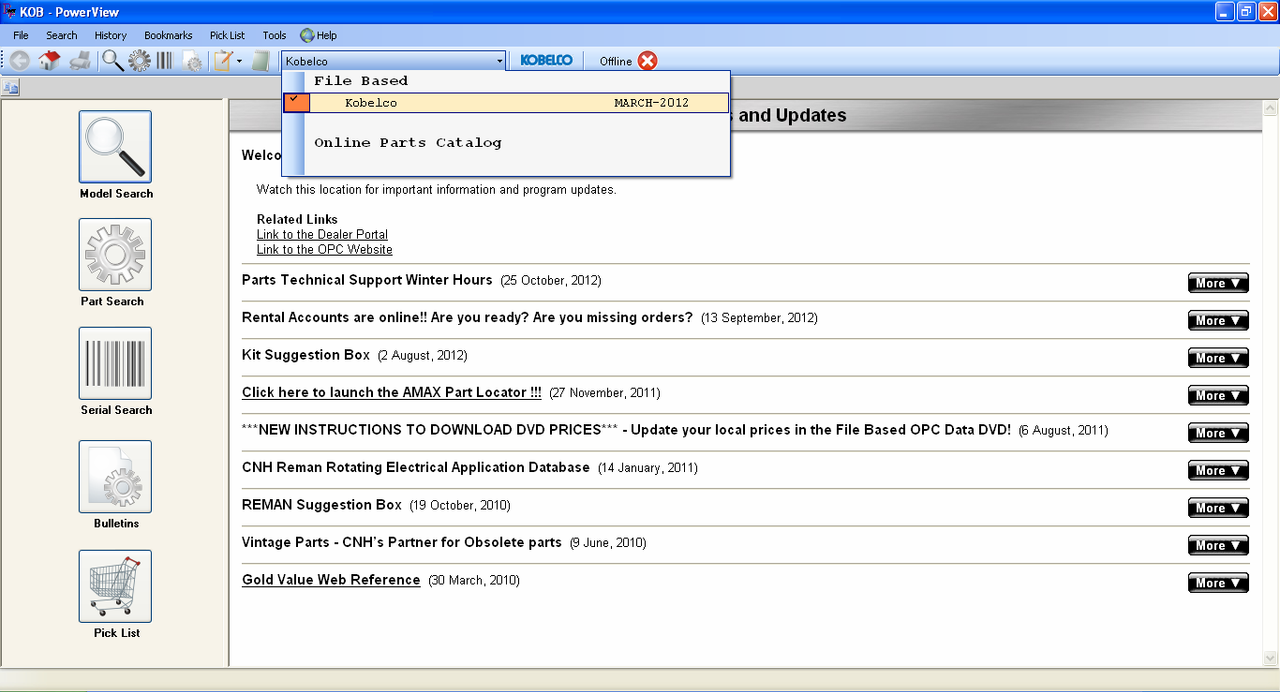Viewport: 1280px width, 692px height.
Task: Open the Tools menu
Action: [274, 35]
